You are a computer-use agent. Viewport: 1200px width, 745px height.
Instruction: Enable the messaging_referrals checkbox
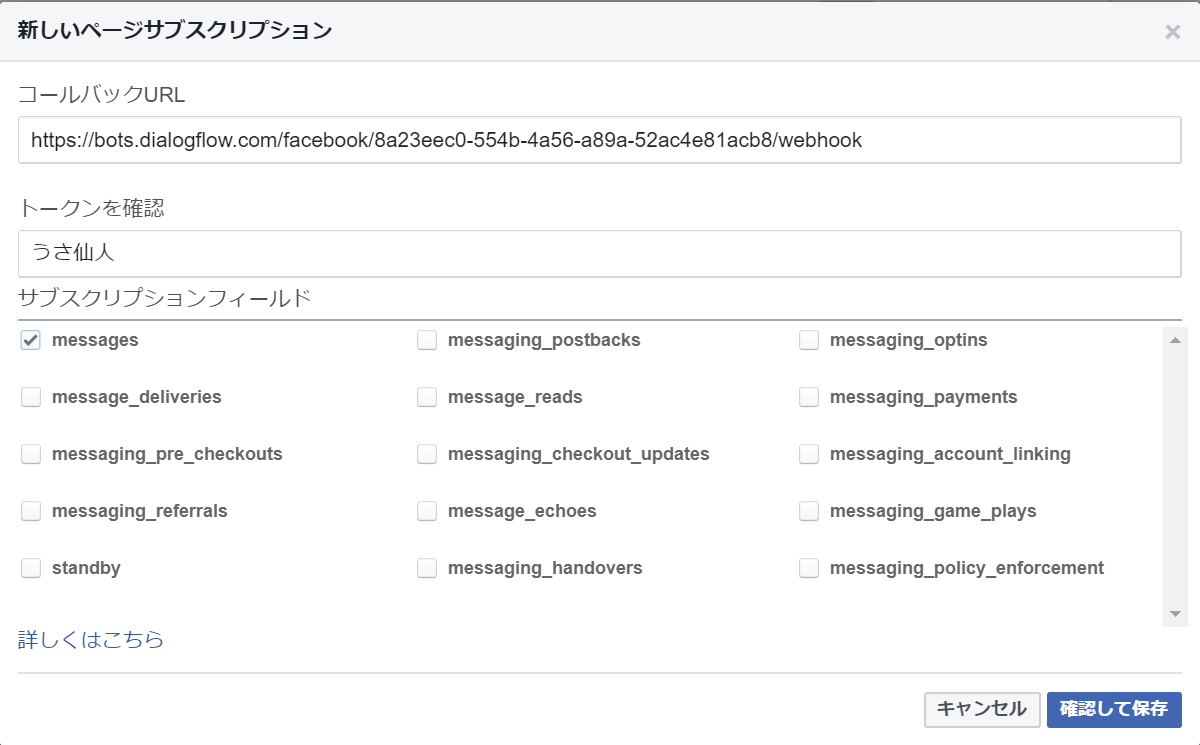(x=31, y=511)
